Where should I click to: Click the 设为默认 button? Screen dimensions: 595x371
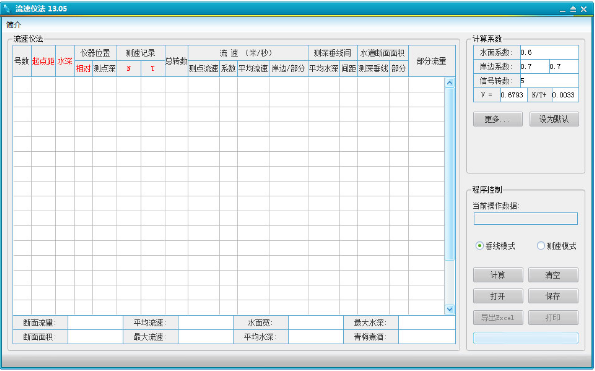click(x=554, y=119)
